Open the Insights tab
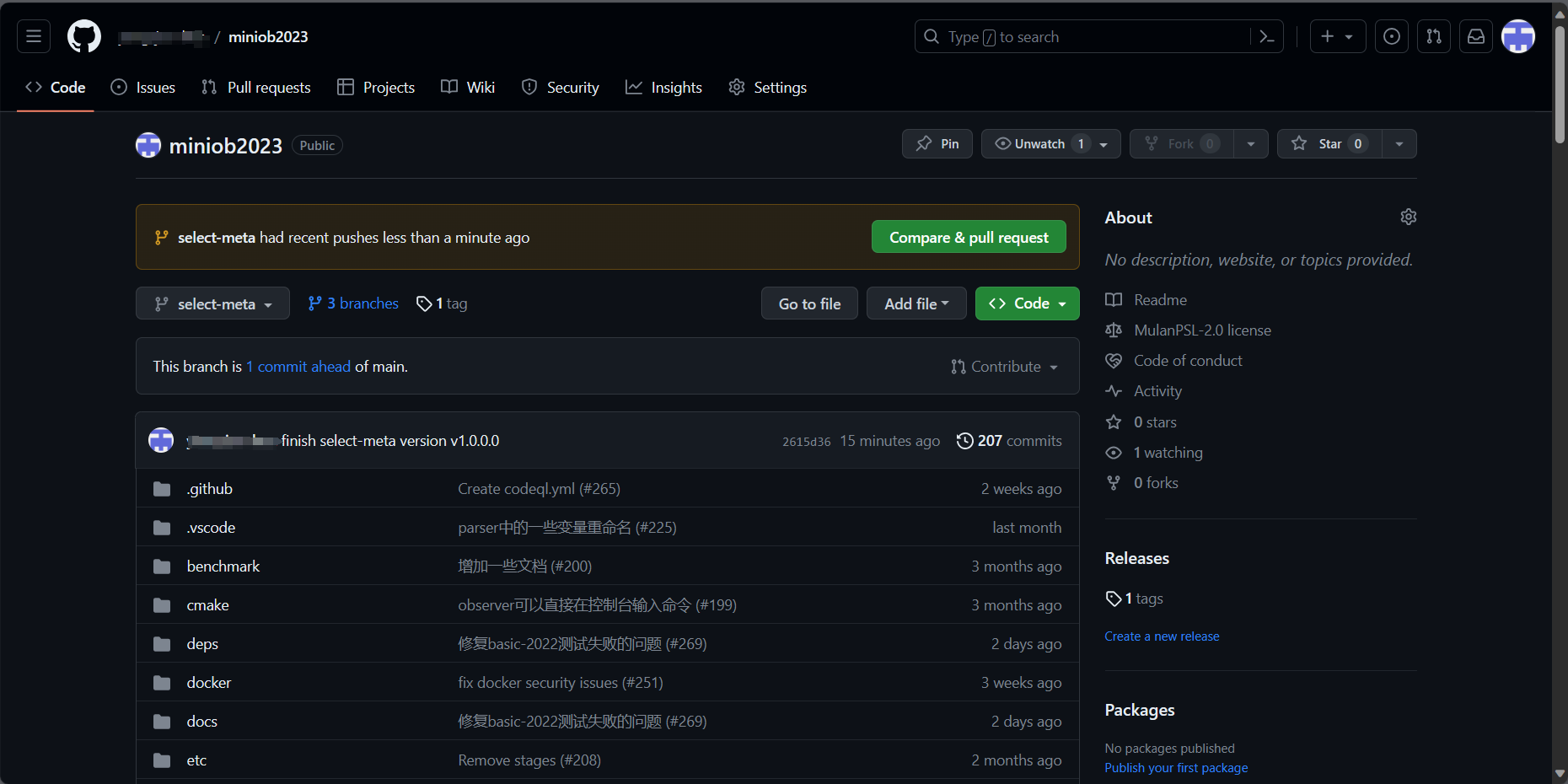Screen dimensions: 1568x784 click(663, 87)
